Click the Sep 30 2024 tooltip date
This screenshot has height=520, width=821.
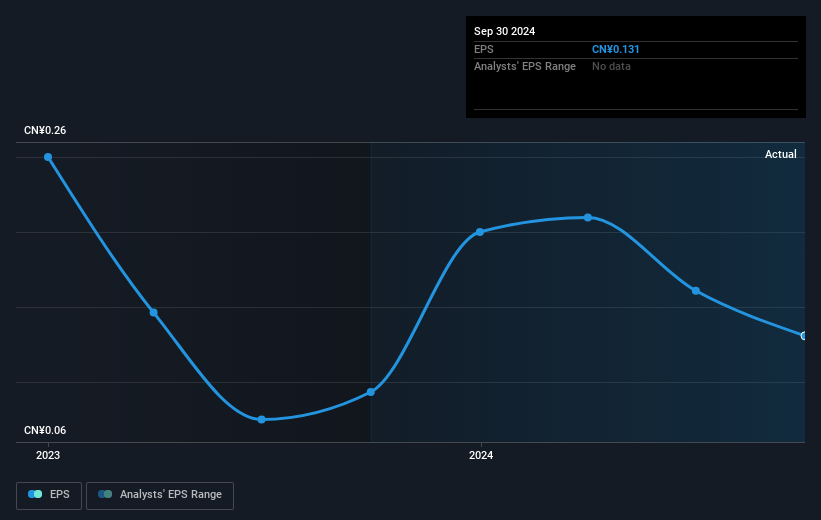tap(504, 31)
